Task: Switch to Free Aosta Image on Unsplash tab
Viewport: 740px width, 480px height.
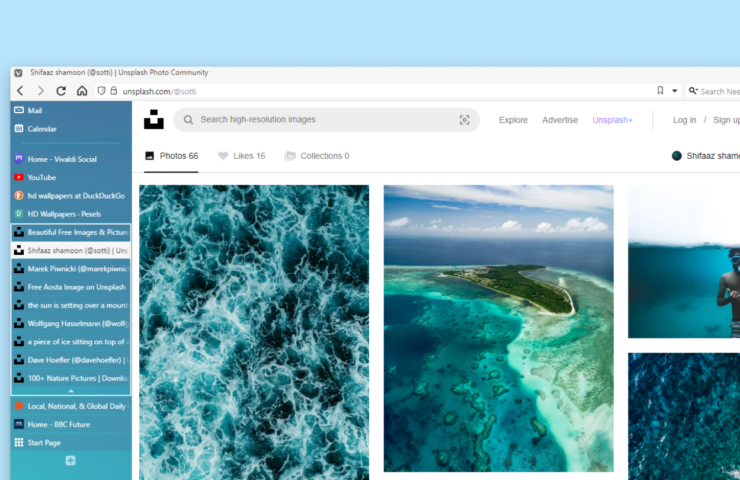Action: (x=71, y=287)
